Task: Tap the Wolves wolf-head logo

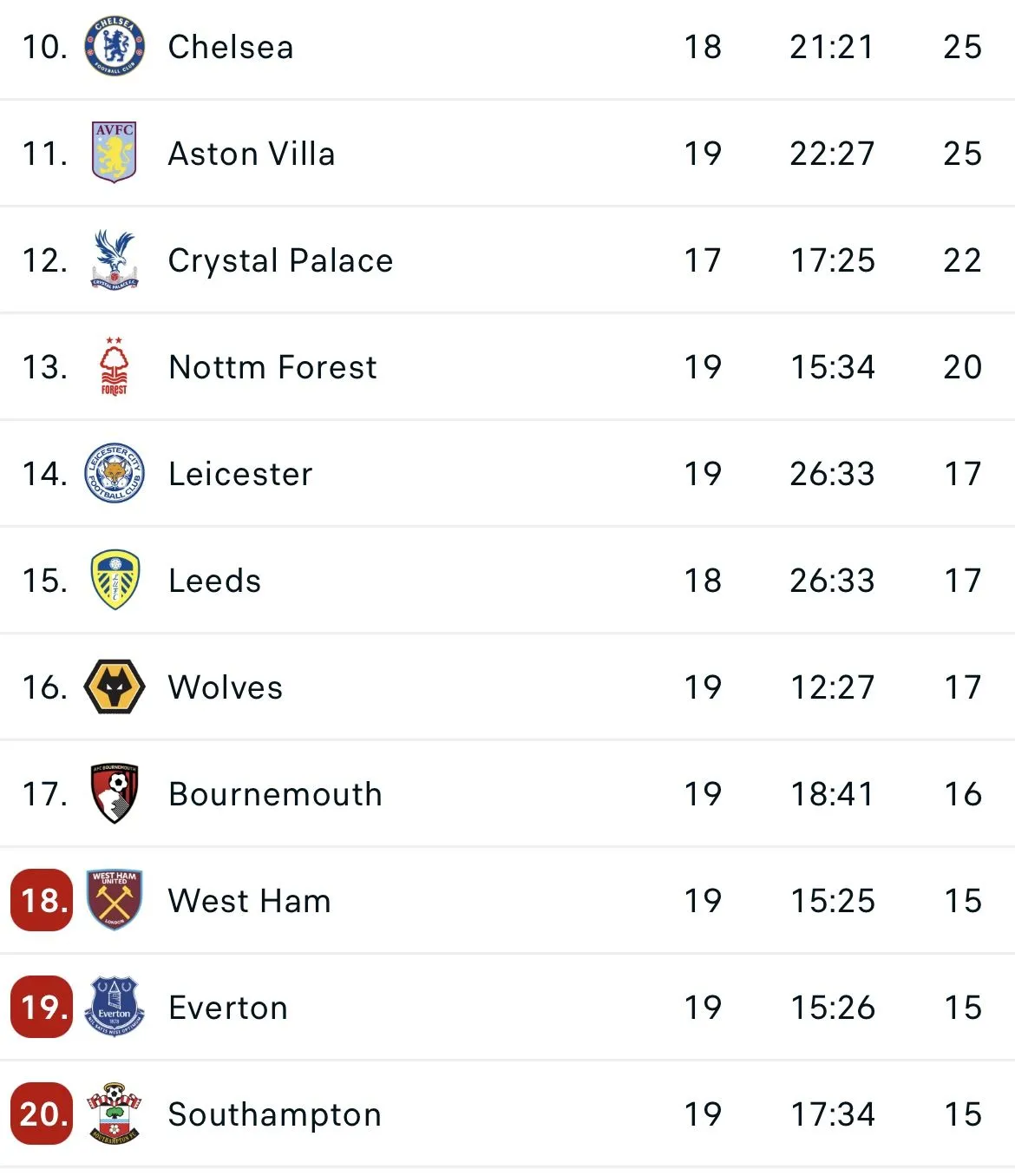Action: (x=115, y=687)
